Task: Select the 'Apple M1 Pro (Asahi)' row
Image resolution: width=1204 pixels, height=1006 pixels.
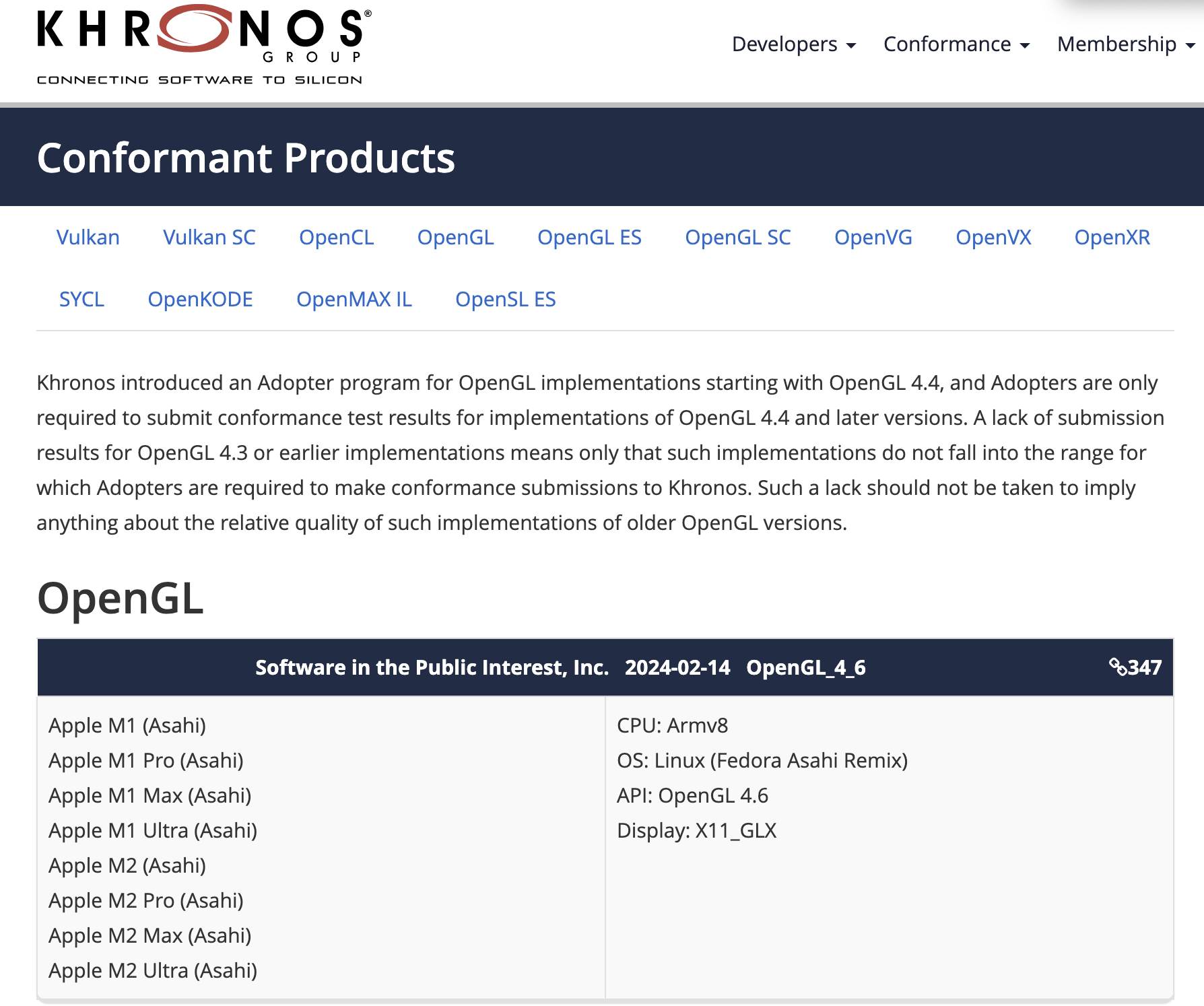Action: coord(146,760)
